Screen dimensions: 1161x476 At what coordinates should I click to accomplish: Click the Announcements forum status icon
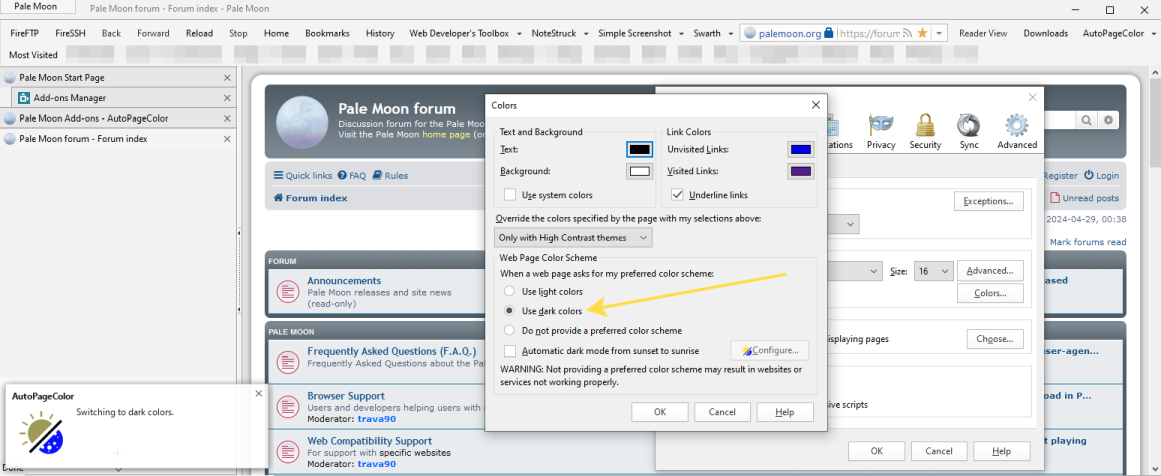(x=288, y=292)
